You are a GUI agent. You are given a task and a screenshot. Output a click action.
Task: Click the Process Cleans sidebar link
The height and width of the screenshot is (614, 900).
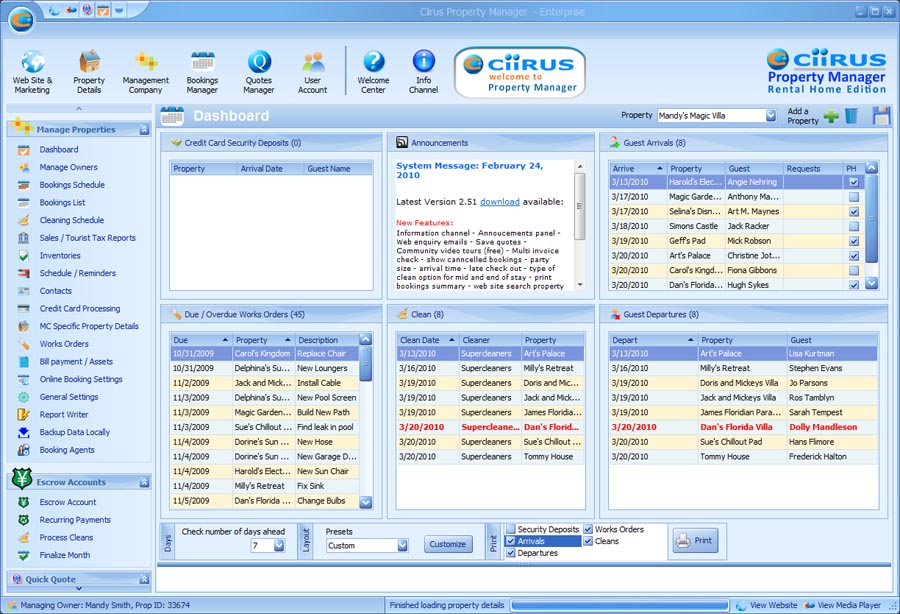coord(66,538)
